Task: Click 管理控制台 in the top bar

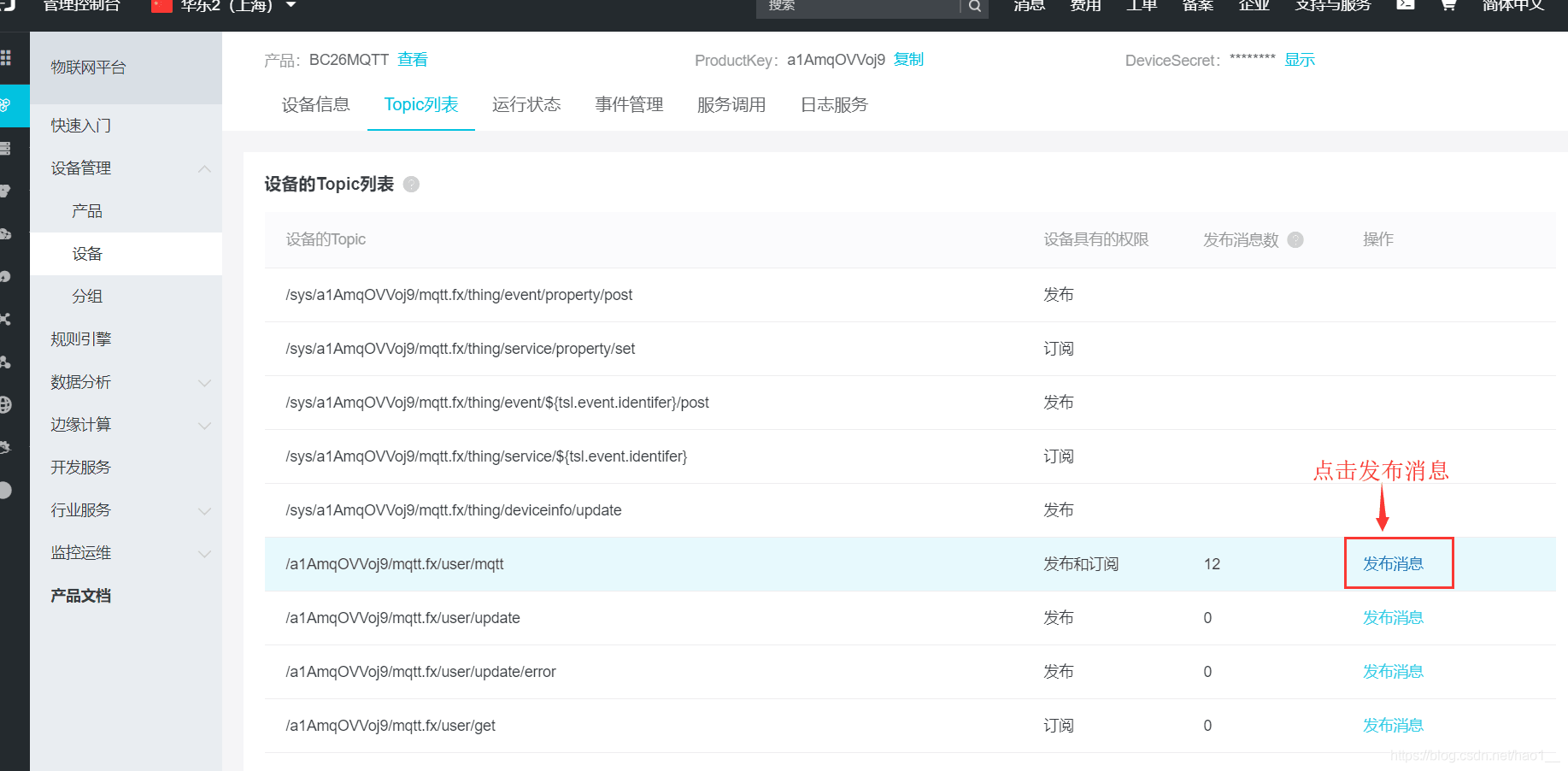Action: pyautogui.click(x=81, y=5)
